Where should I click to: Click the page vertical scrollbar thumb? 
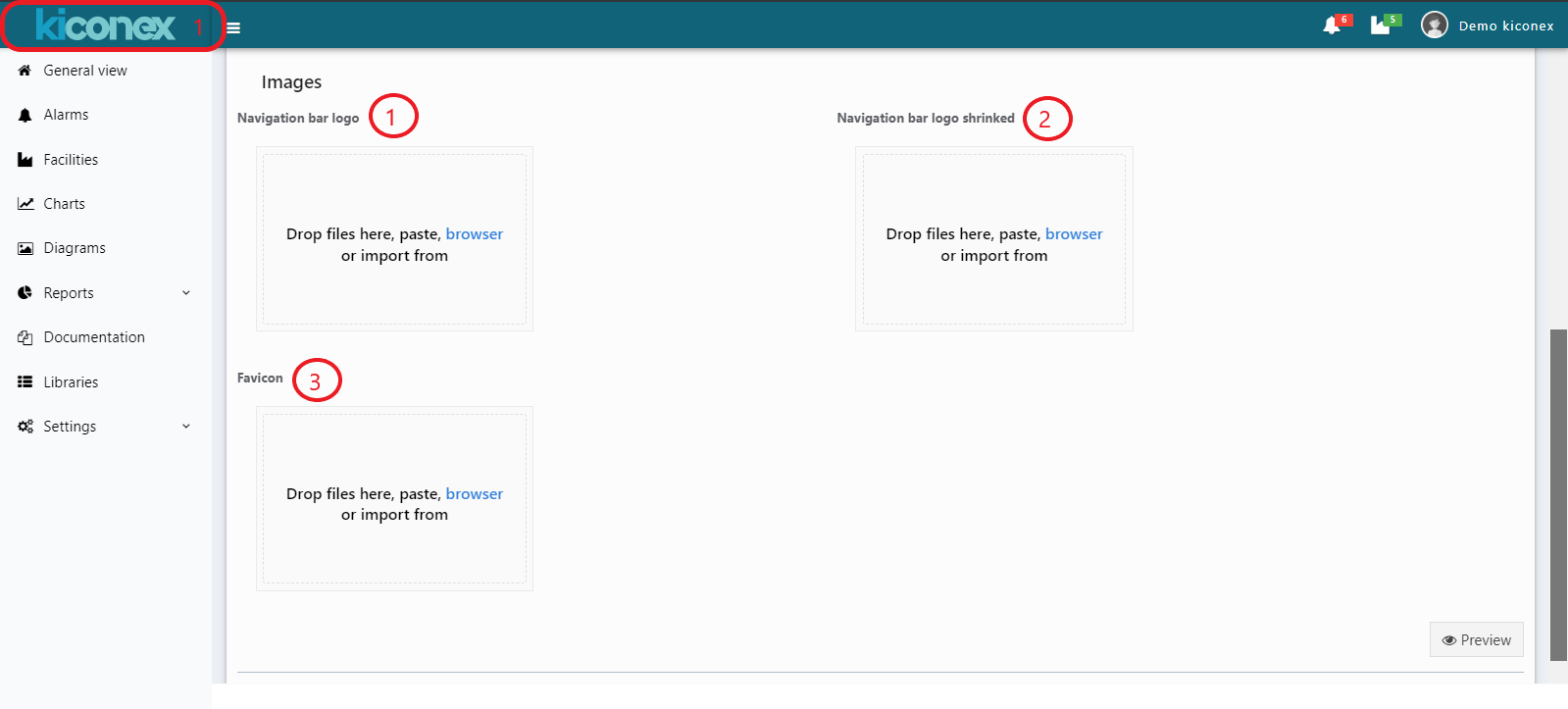[x=1558, y=495]
